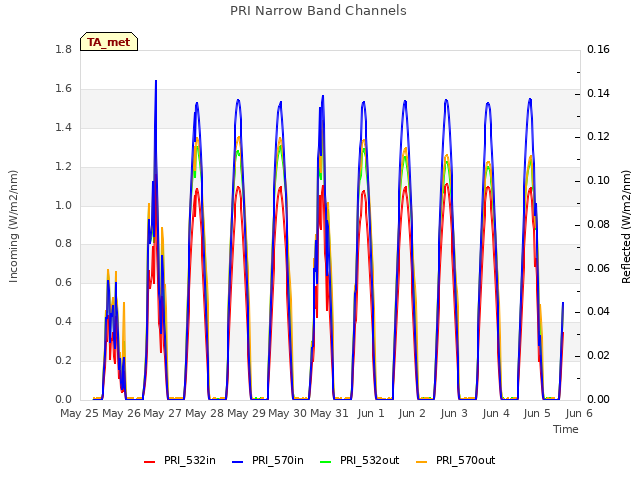Click the Jun 1 x-axis tick label

coord(371,413)
